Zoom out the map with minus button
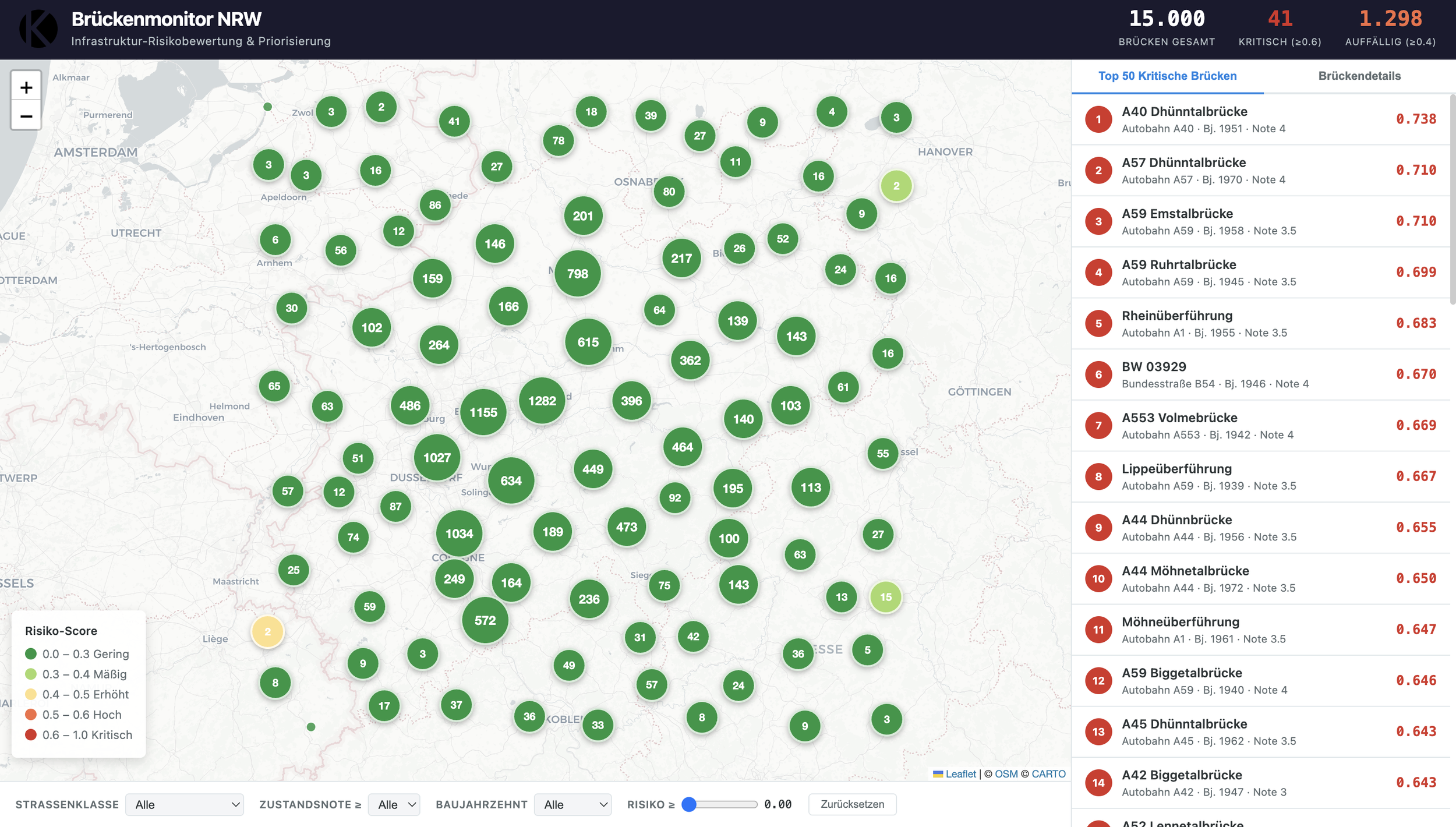This screenshot has width=1456, height=827. [x=26, y=116]
